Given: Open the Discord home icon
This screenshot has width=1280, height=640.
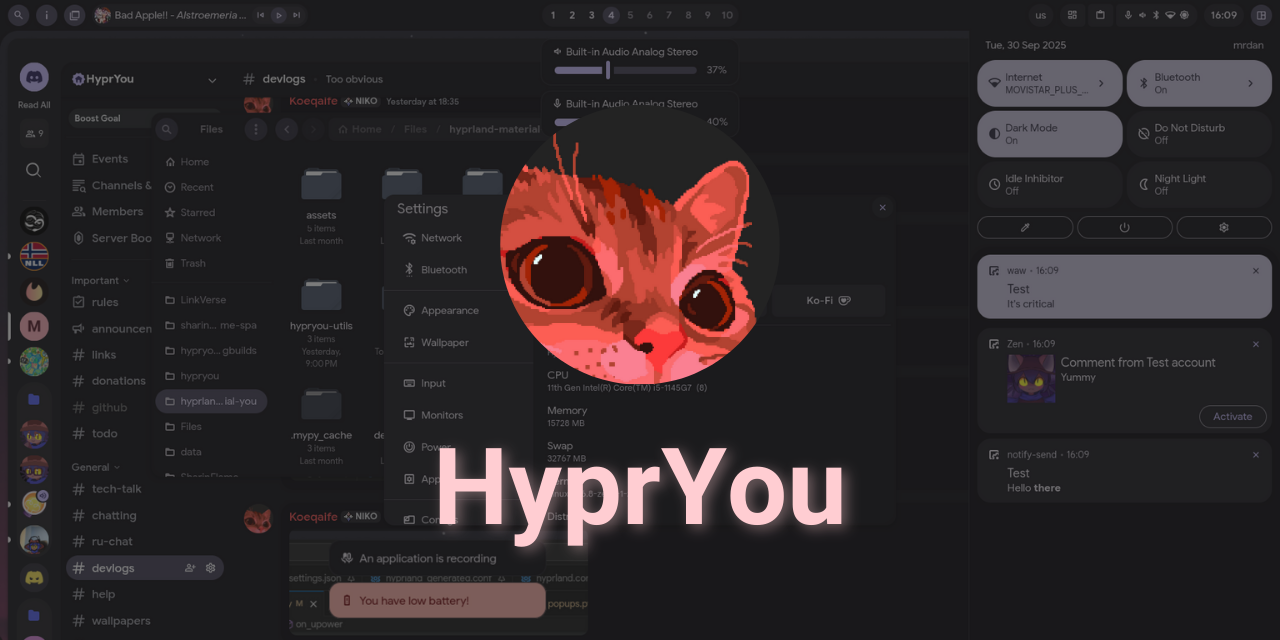Looking at the screenshot, I should pos(34,77).
